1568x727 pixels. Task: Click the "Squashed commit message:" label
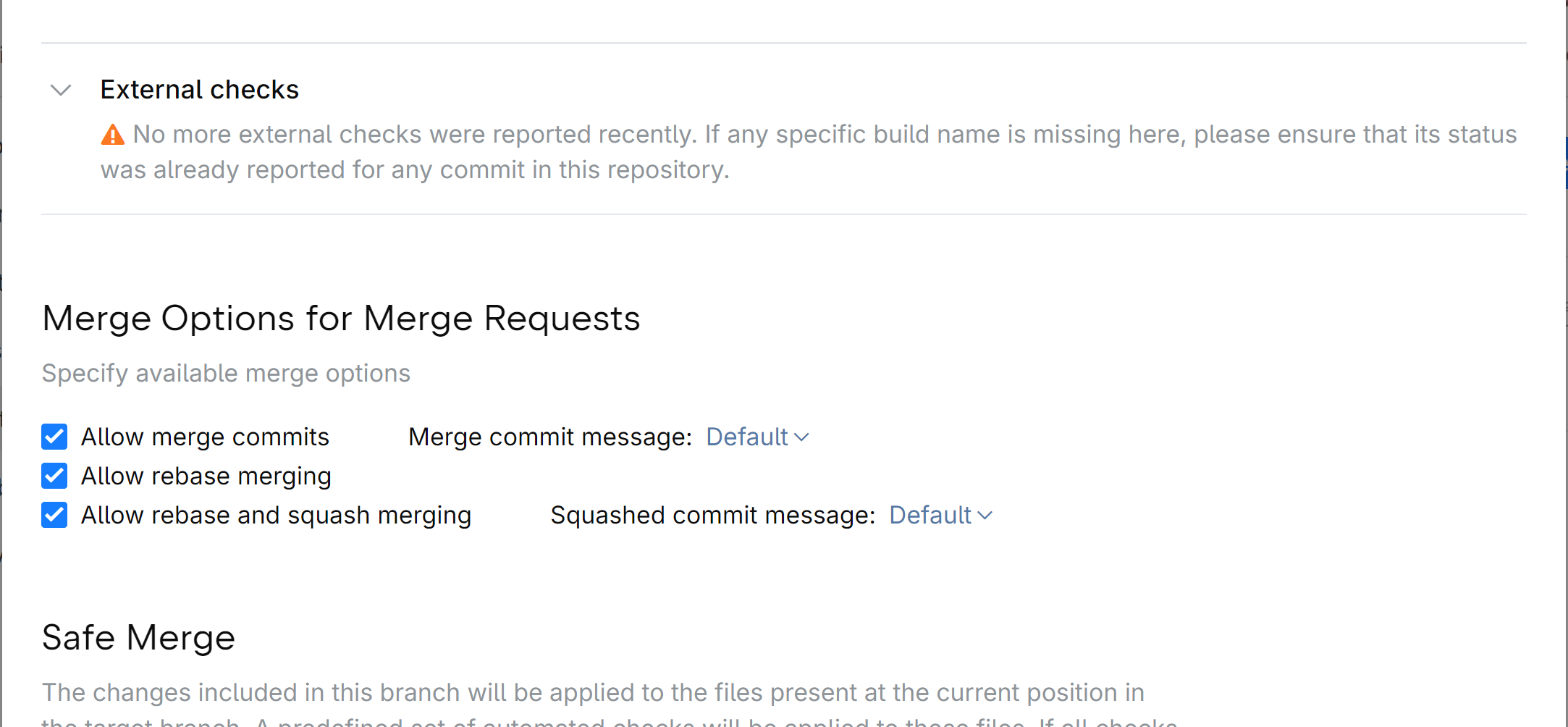click(712, 515)
